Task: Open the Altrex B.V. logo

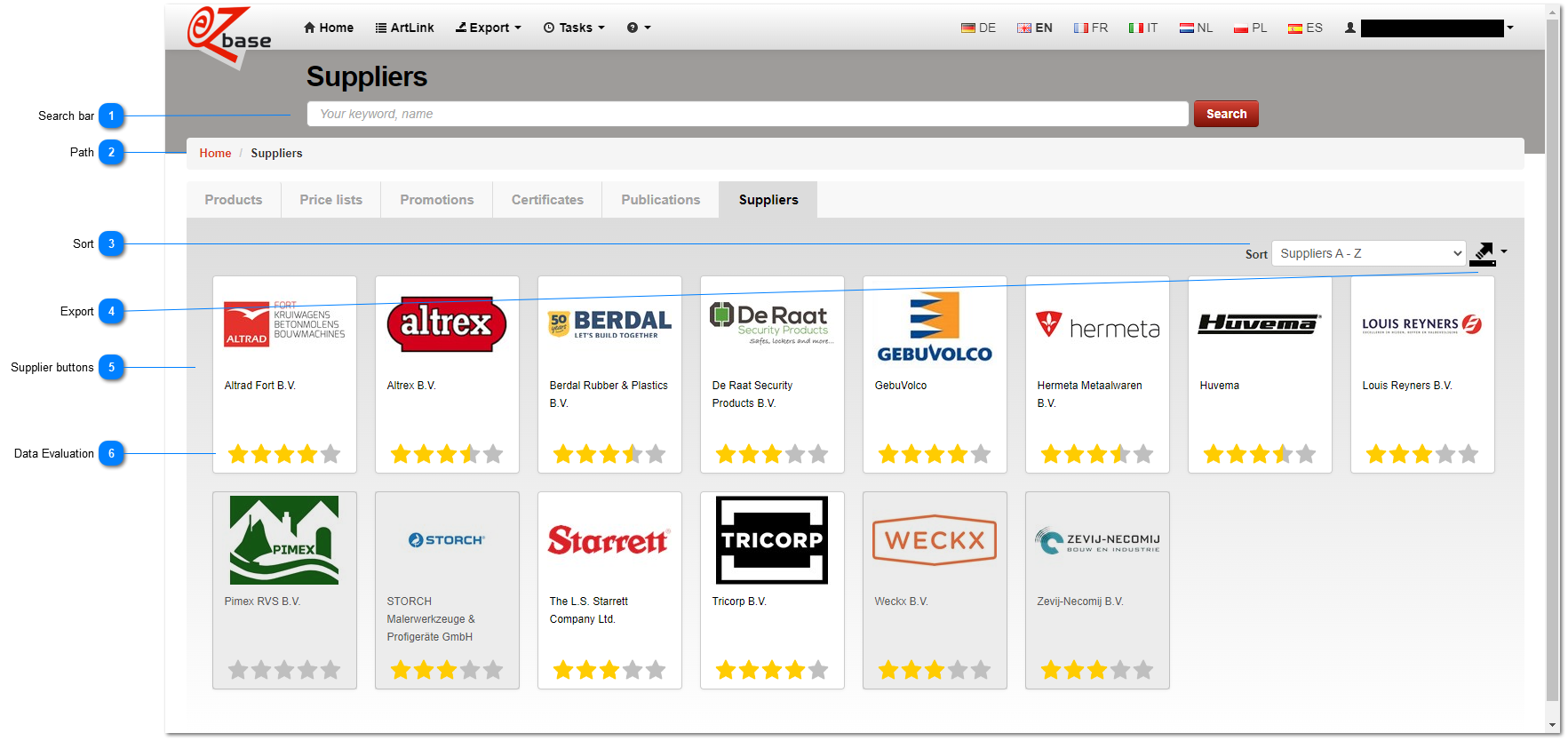Action: [447, 323]
